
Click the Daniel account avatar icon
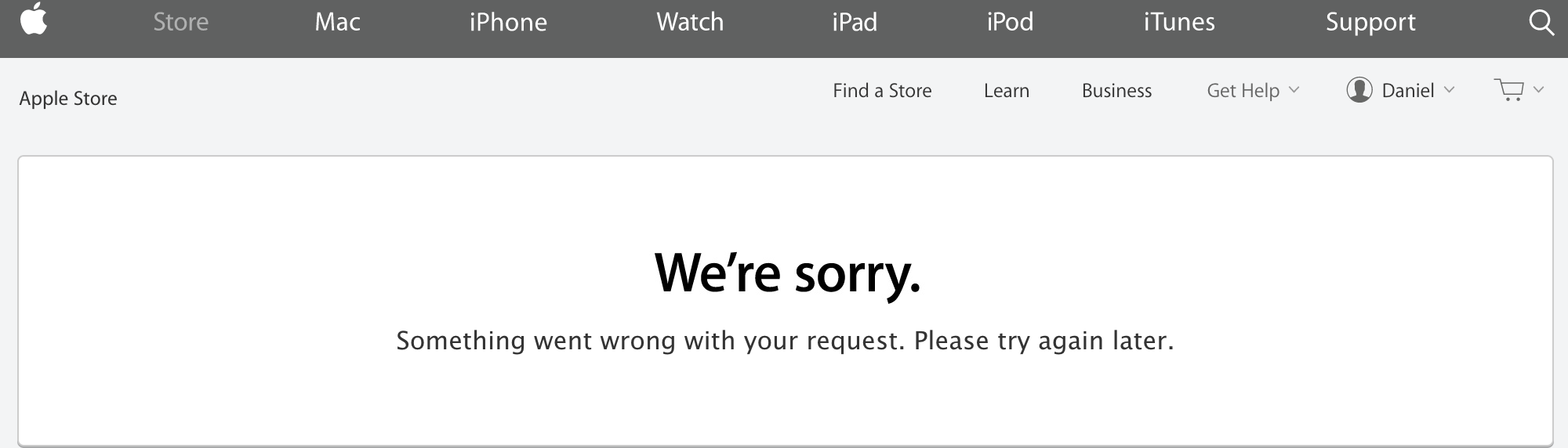(x=1359, y=90)
